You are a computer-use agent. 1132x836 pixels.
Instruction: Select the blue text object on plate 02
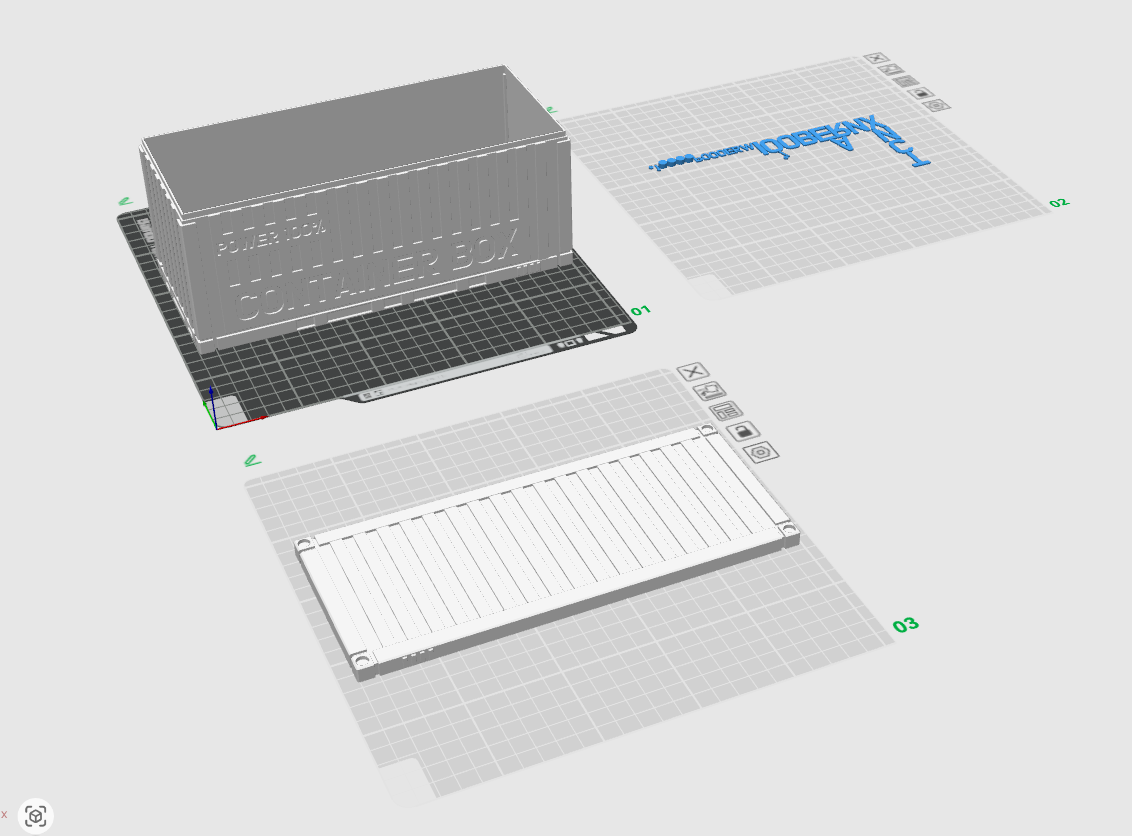[x=791, y=144]
